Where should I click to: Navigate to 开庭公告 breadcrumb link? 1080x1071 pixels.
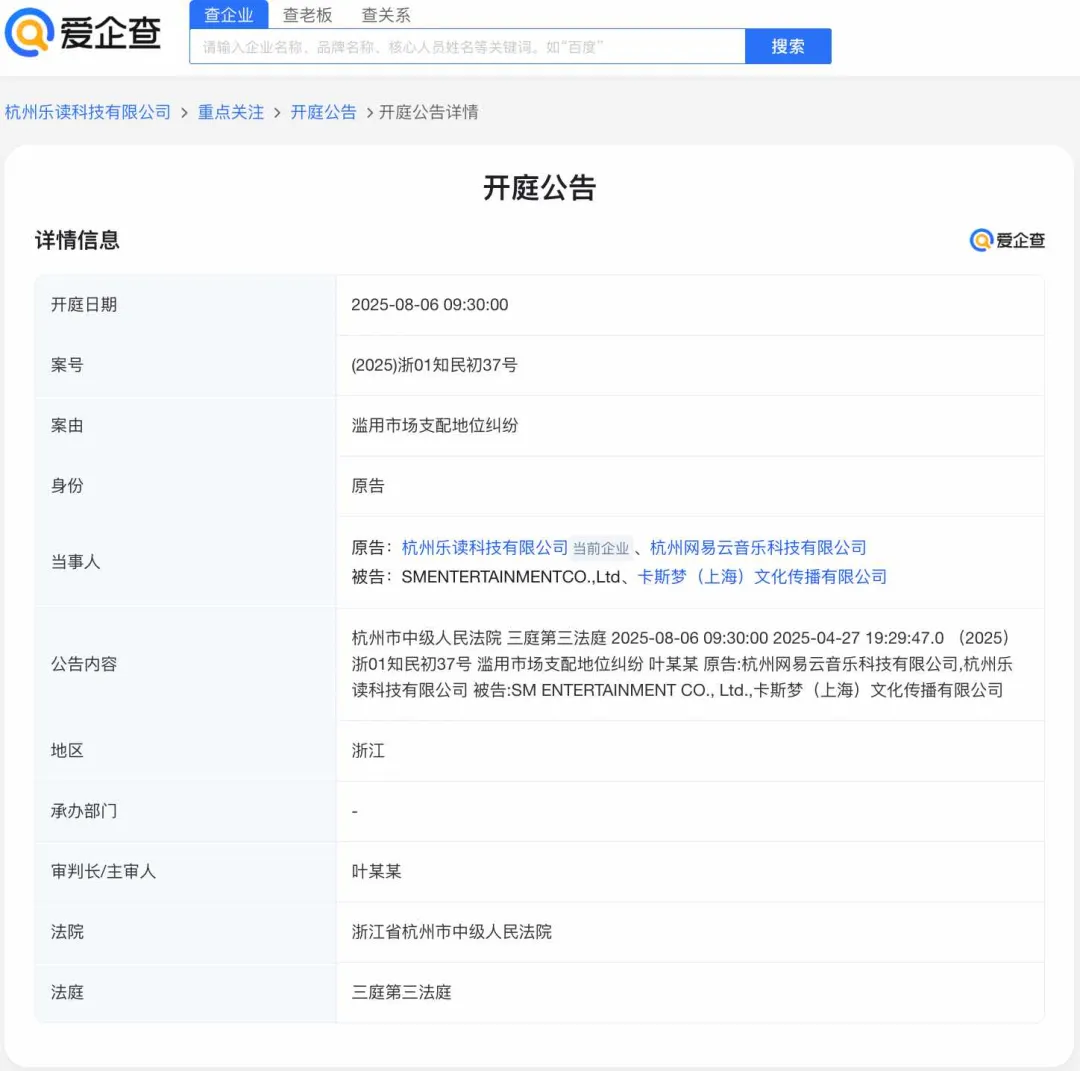point(323,112)
